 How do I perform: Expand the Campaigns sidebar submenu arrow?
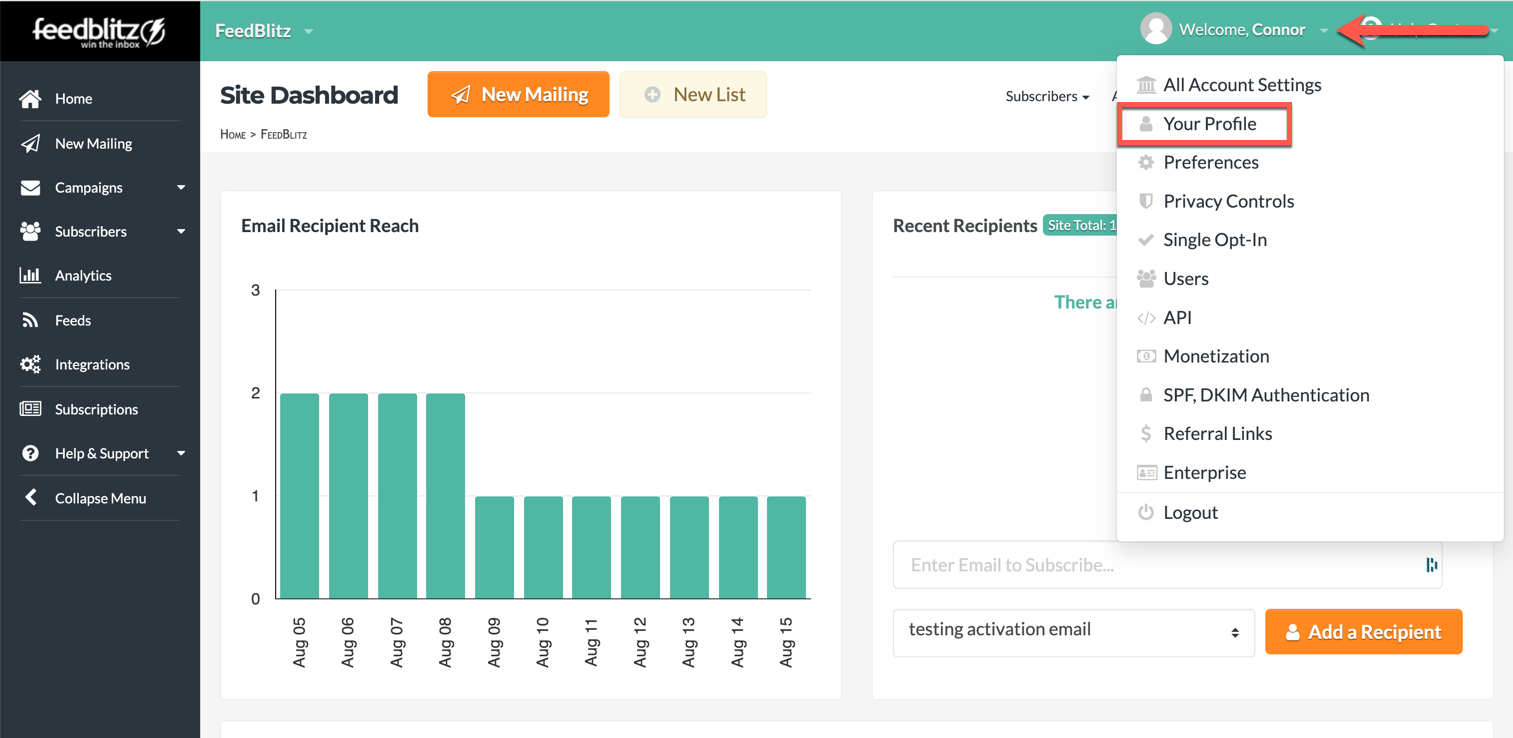pyautogui.click(x=181, y=188)
